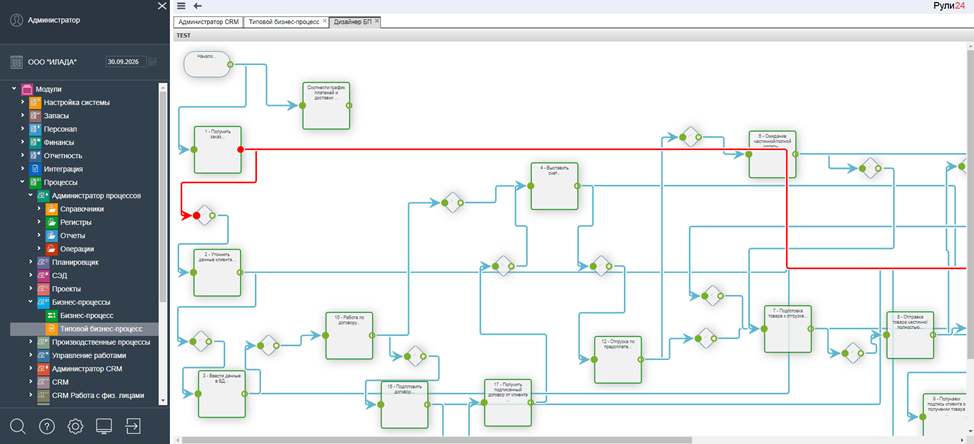Close the Дизайнер БП tab
Screen dimensions: 974x444
pyautogui.click(x=376, y=21)
